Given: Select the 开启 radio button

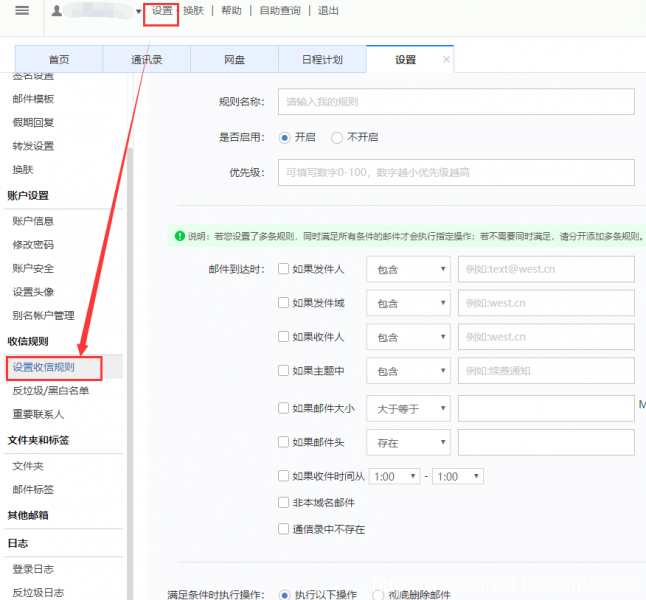Looking at the screenshot, I should pyautogui.click(x=284, y=137).
